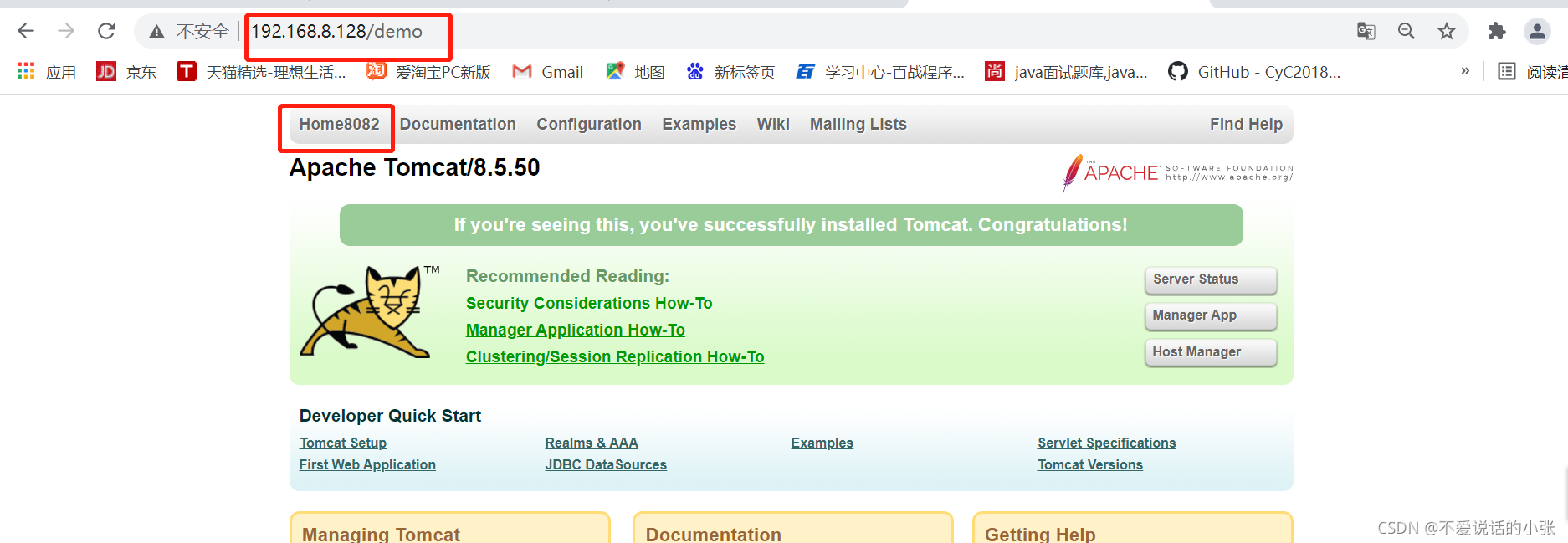Click the browser forward arrow
This screenshot has height=543, width=1568.
[x=66, y=32]
